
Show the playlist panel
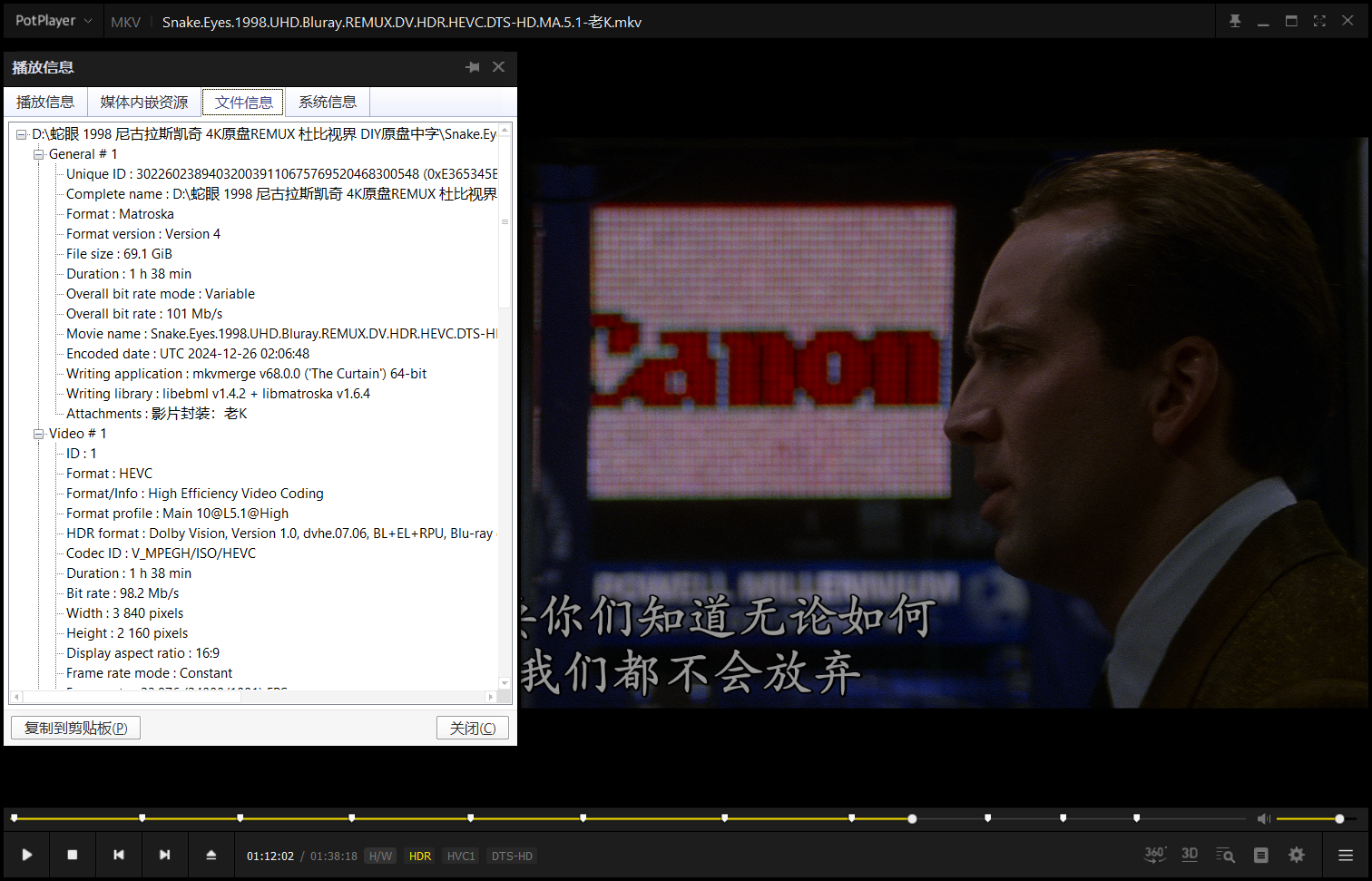[x=1261, y=855]
